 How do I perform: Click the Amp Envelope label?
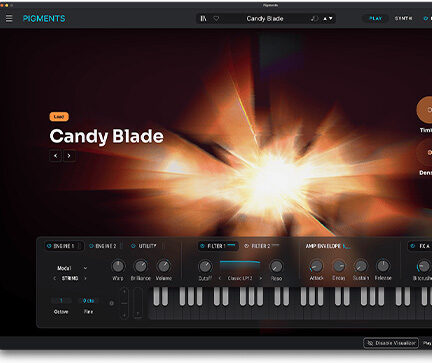(323, 246)
